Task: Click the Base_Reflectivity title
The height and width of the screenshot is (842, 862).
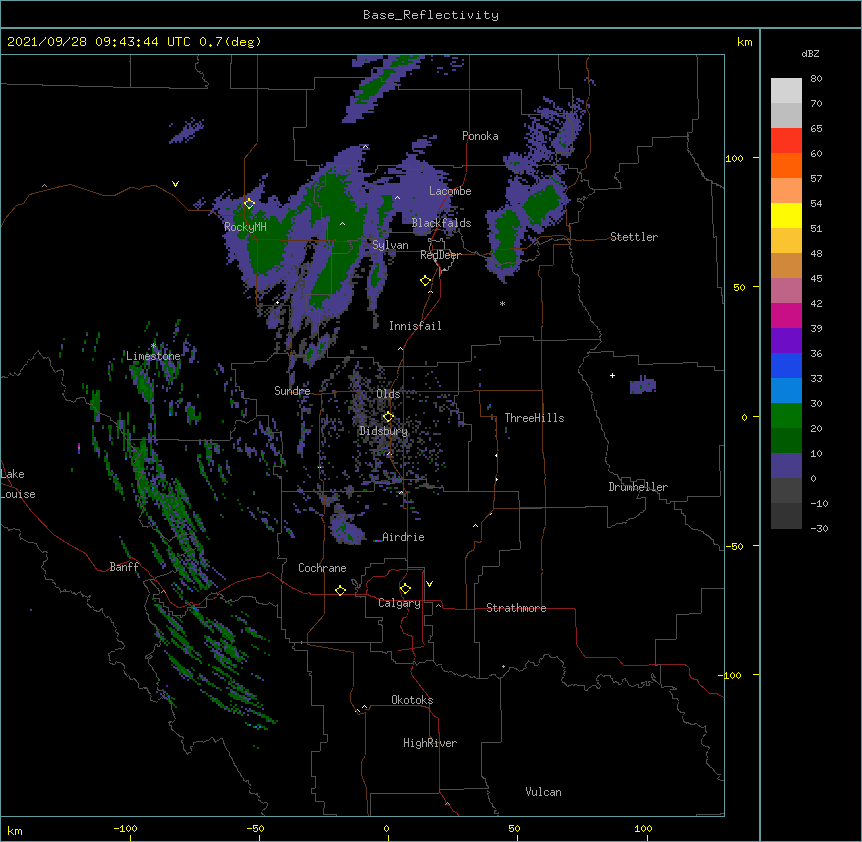Action: pos(431,15)
